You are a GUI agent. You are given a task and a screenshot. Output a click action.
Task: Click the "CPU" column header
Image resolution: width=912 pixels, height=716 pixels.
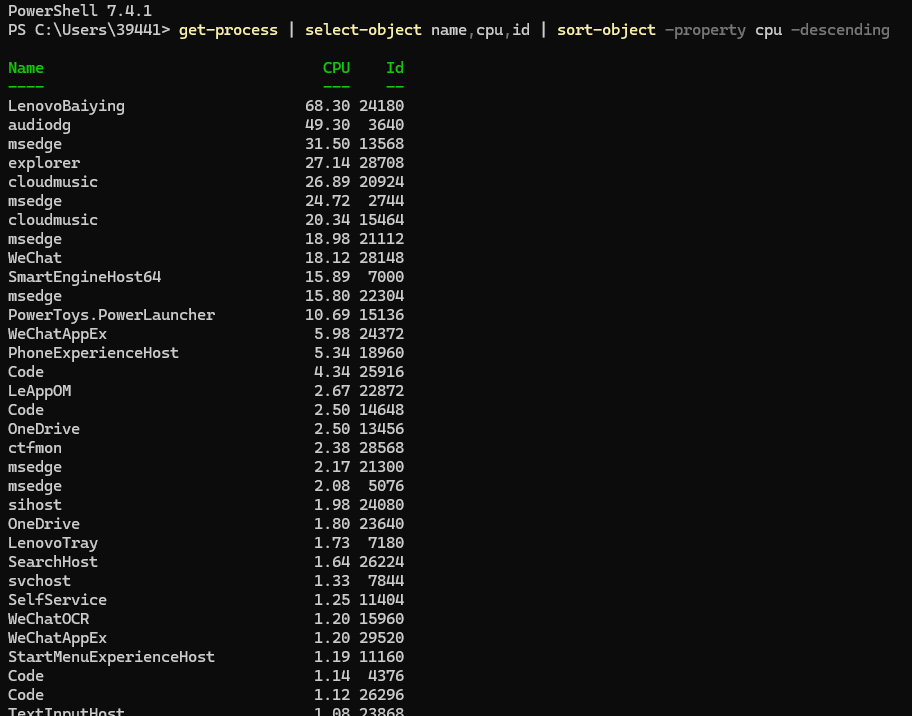pyautogui.click(x=336, y=68)
